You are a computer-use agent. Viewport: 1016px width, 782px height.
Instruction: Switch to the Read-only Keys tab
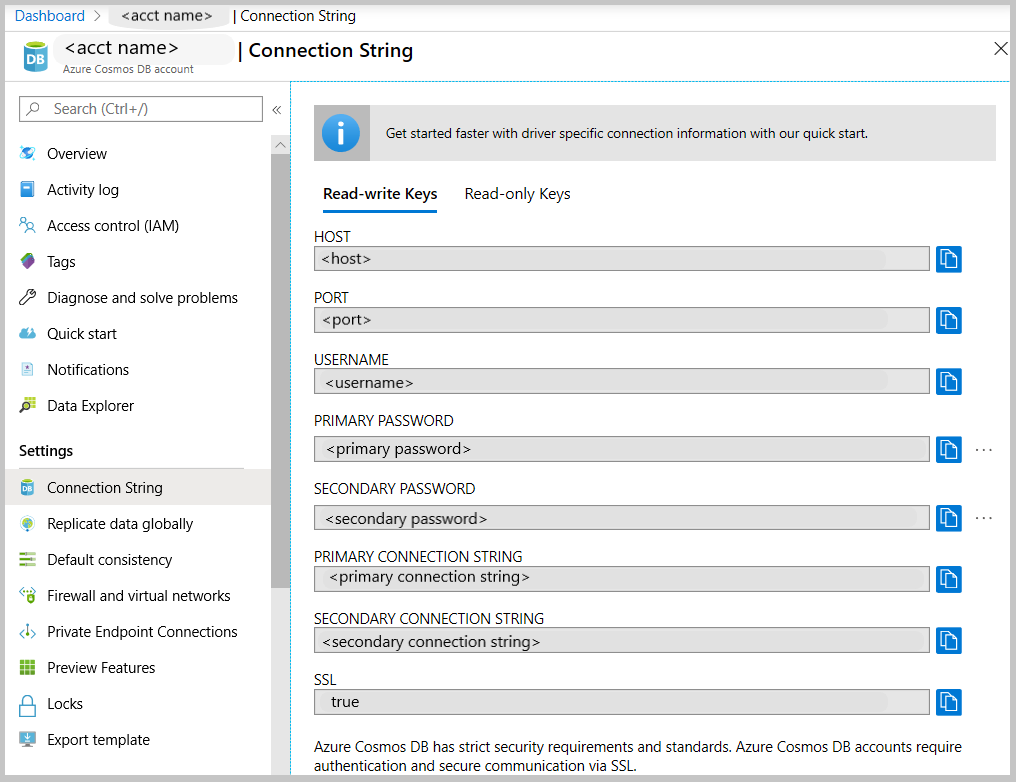pos(517,193)
